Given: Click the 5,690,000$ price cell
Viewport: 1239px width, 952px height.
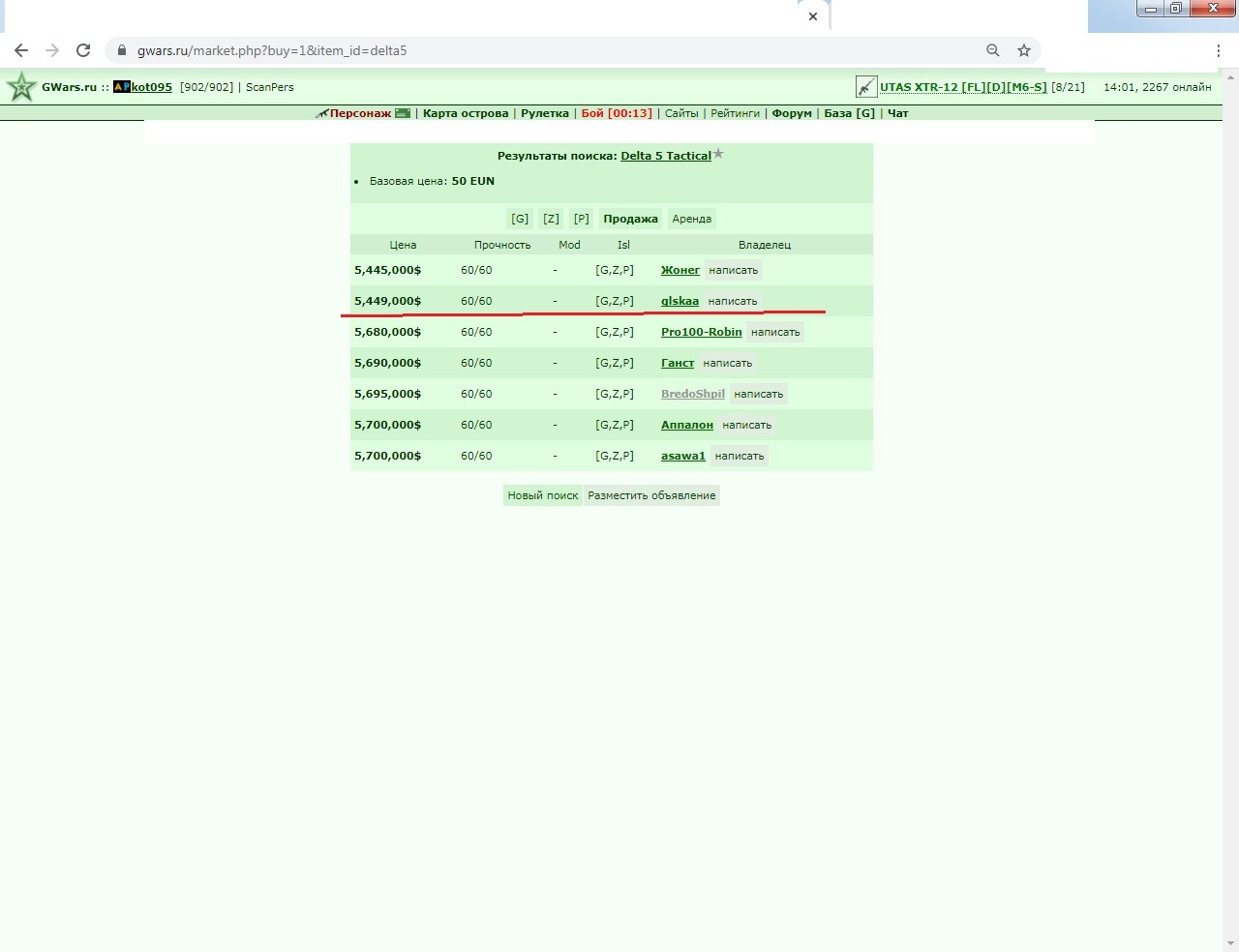Looking at the screenshot, I should point(387,363).
